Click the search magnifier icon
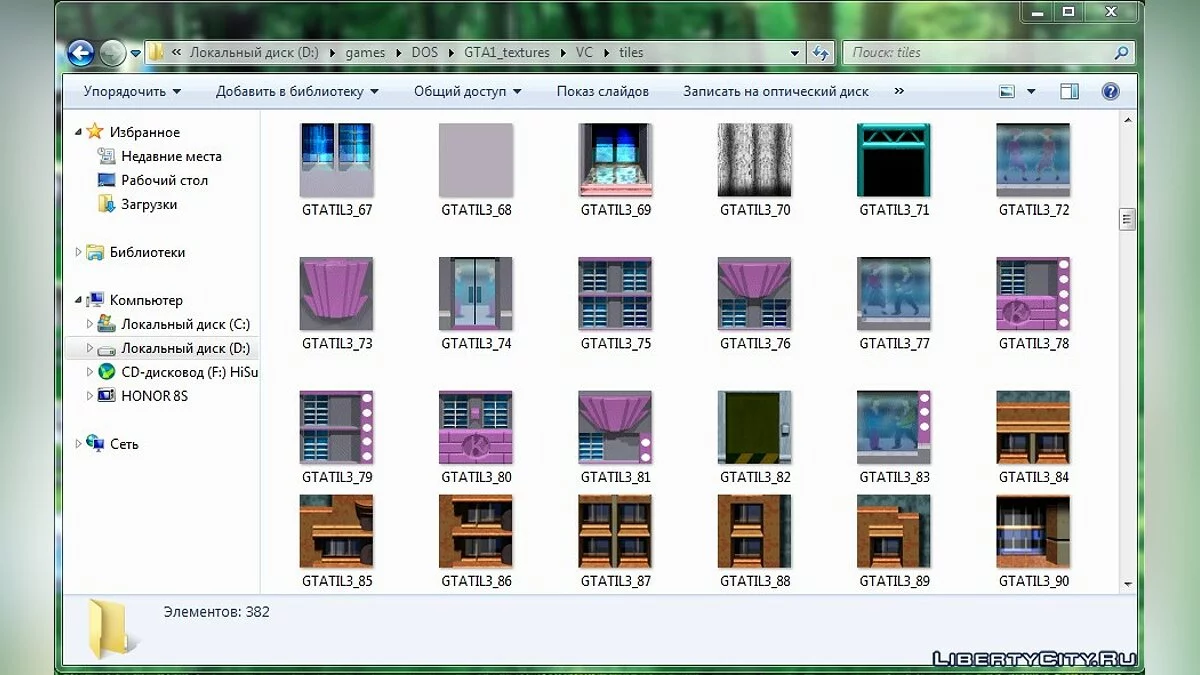This screenshot has height=675, width=1200. pyautogui.click(x=1122, y=53)
